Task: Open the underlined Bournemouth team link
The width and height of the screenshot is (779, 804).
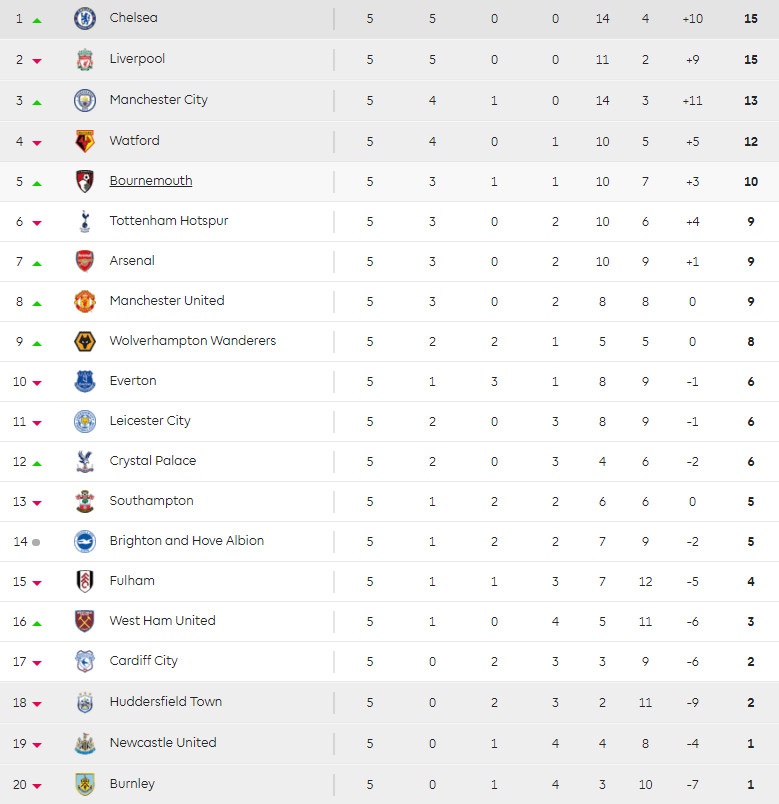Action: (151, 180)
